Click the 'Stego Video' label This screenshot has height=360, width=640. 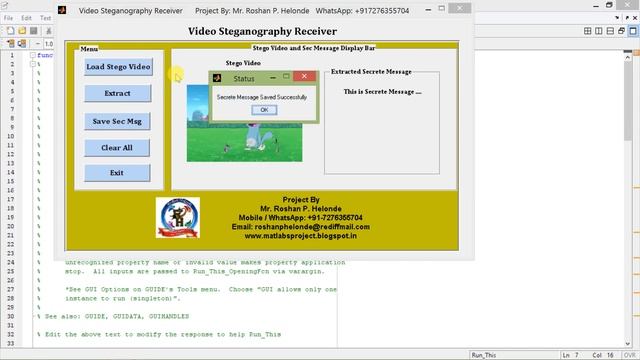(243, 63)
